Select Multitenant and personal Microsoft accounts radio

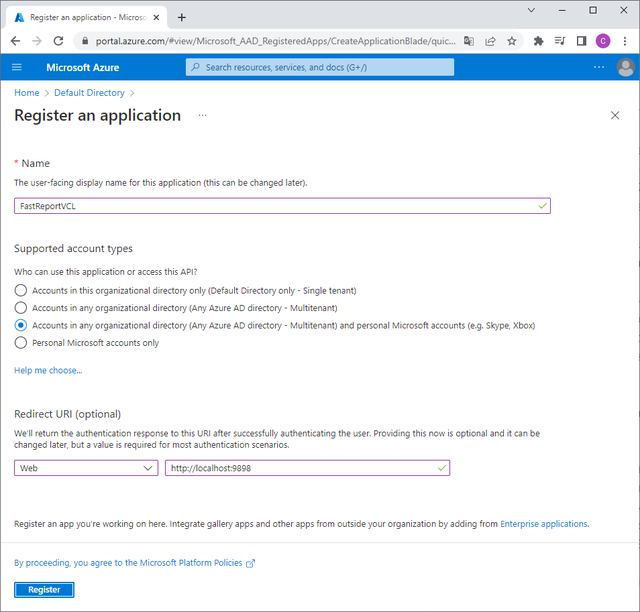pyautogui.click(x=21, y=325)
